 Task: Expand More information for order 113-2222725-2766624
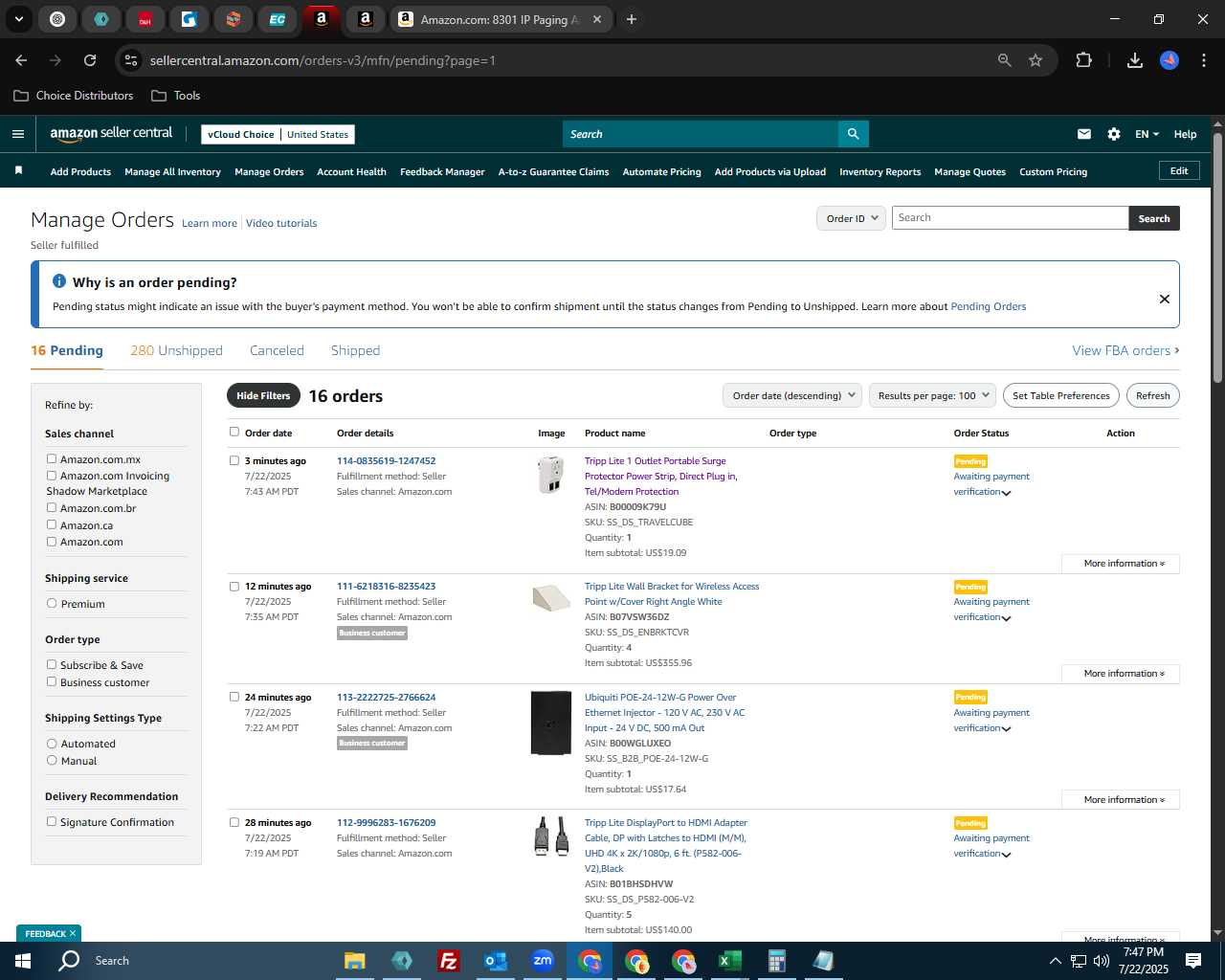click(1121, 800)
